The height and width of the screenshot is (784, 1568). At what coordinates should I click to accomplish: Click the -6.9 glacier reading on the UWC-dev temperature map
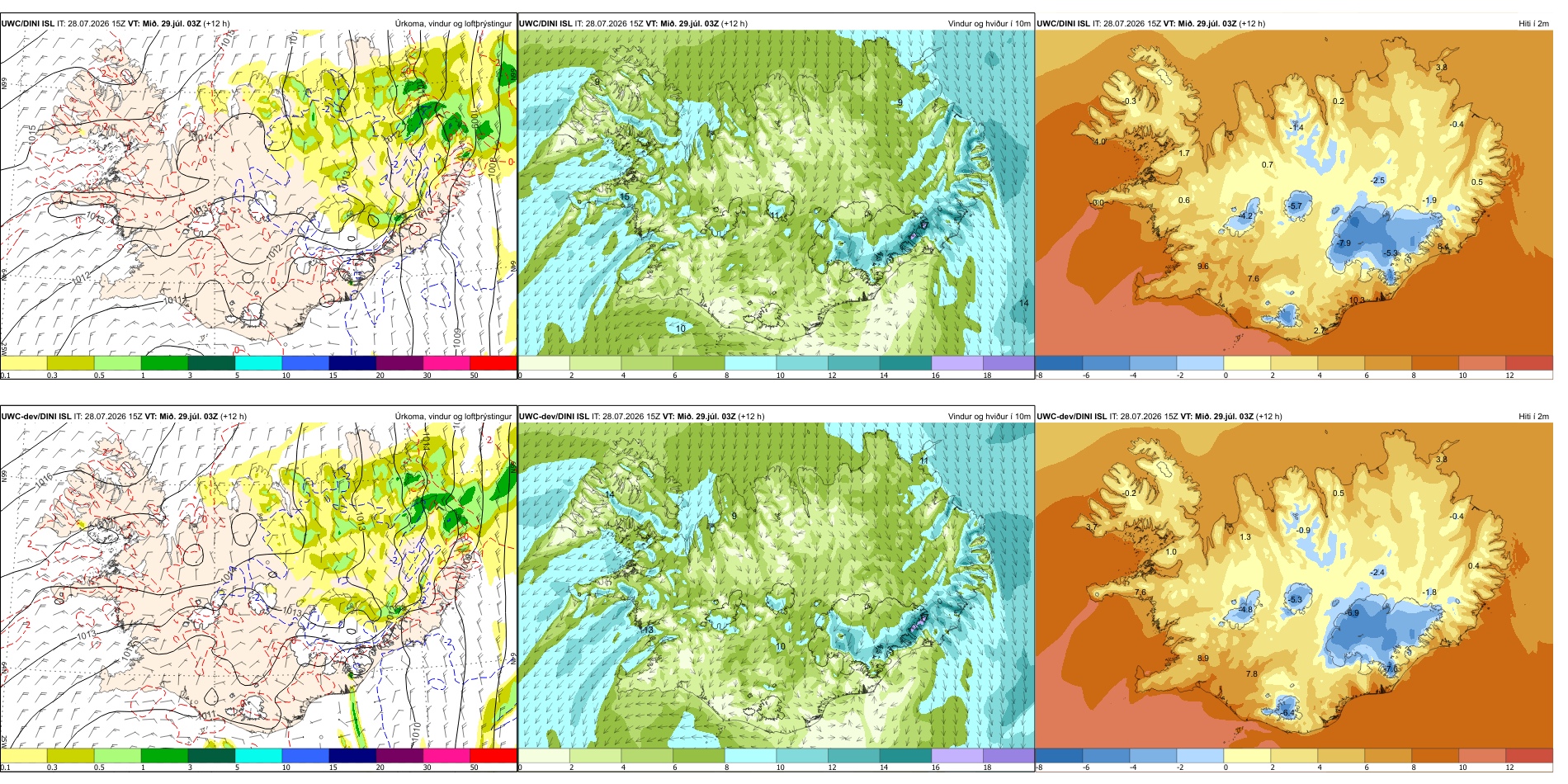pos(1352,613)
